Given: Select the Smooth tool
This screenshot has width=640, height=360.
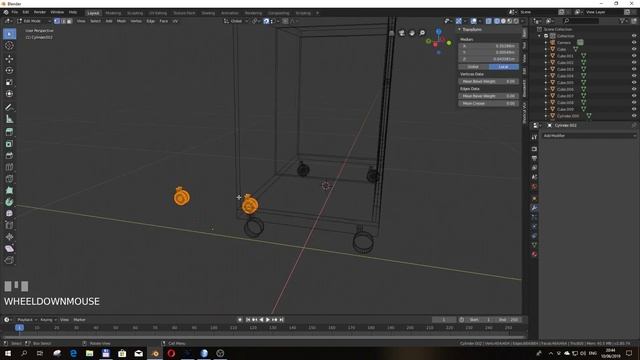Looking at the screenshot, I should tap(9, 213).
